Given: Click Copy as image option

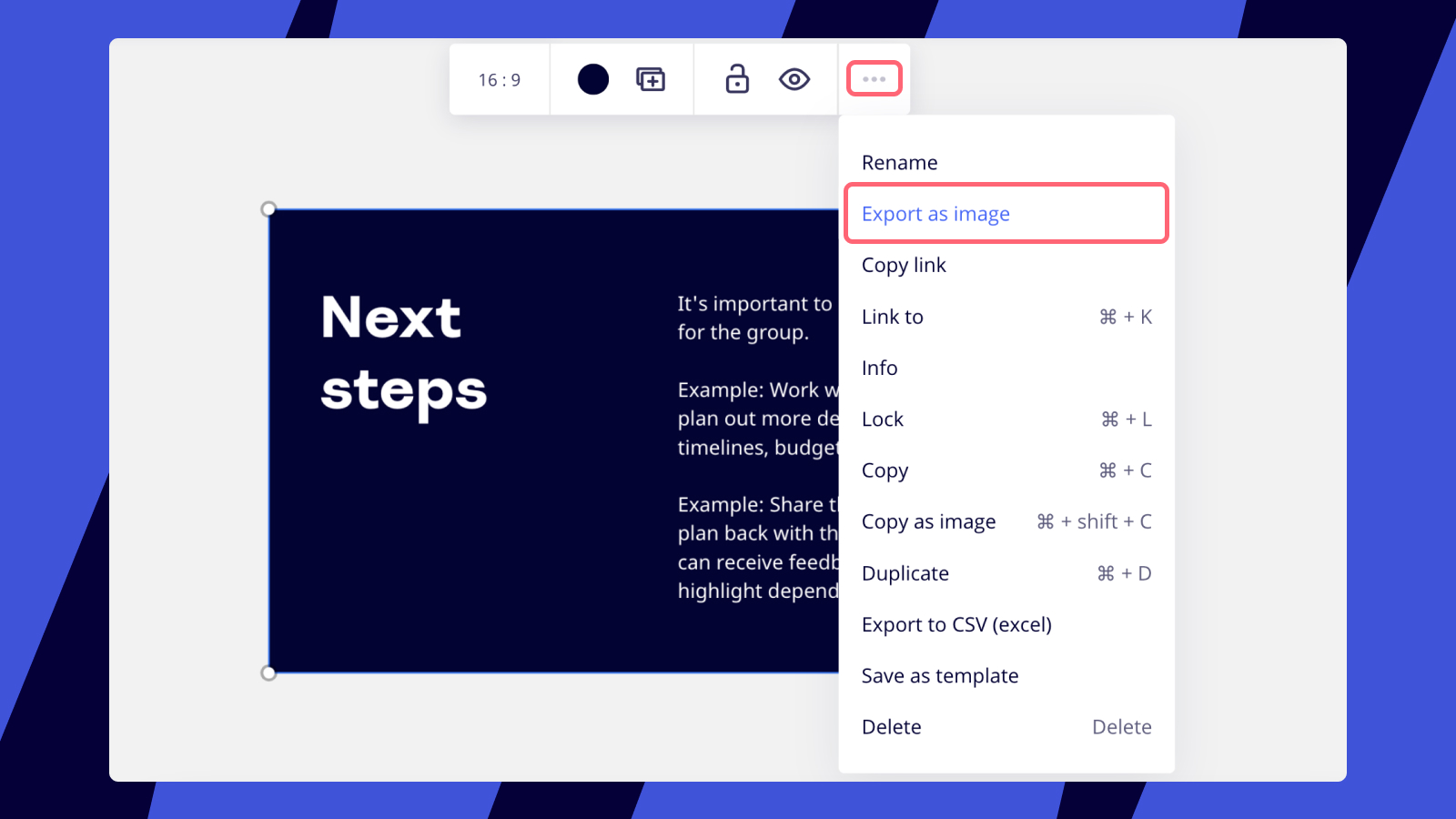Looking at the screenshot, I should [x=928, y=521].
